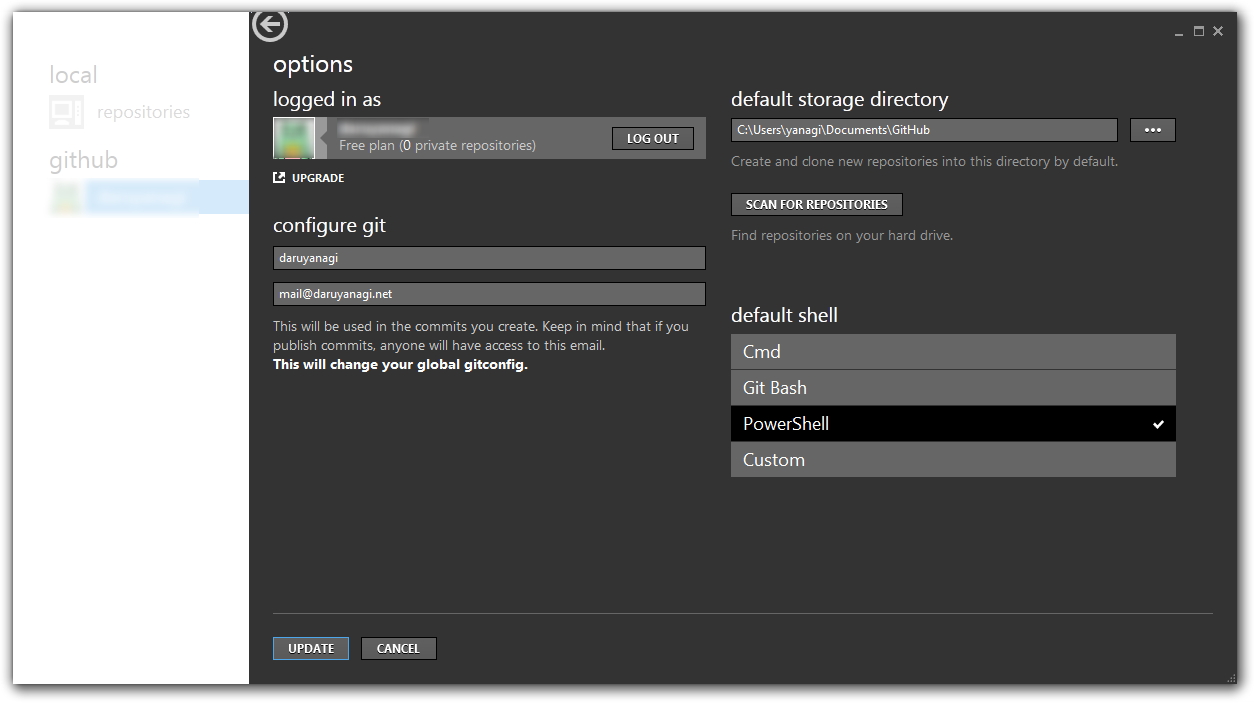
Task: Click the UPGRADE external link icon
Action: pos(279,178)
